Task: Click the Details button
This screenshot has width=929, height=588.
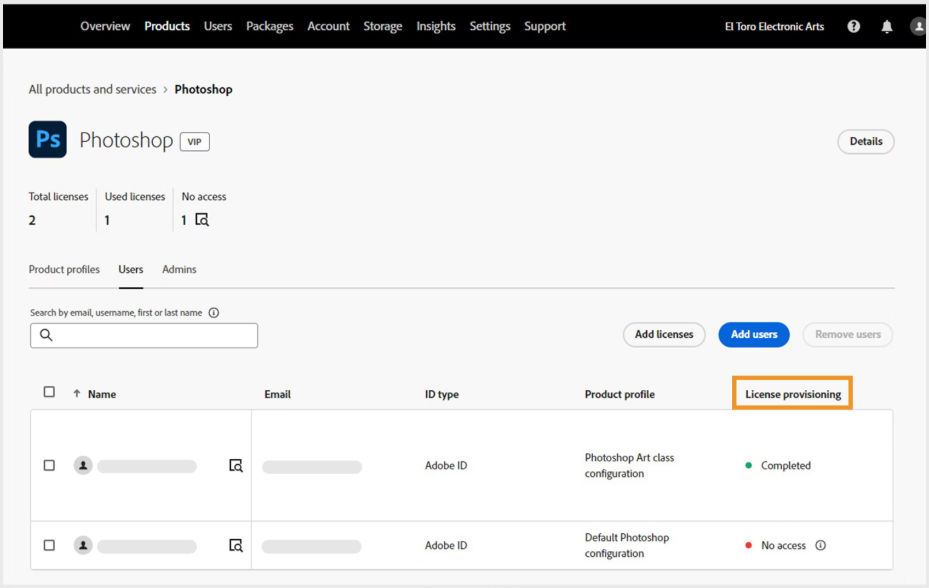Action: click(866, 142)
